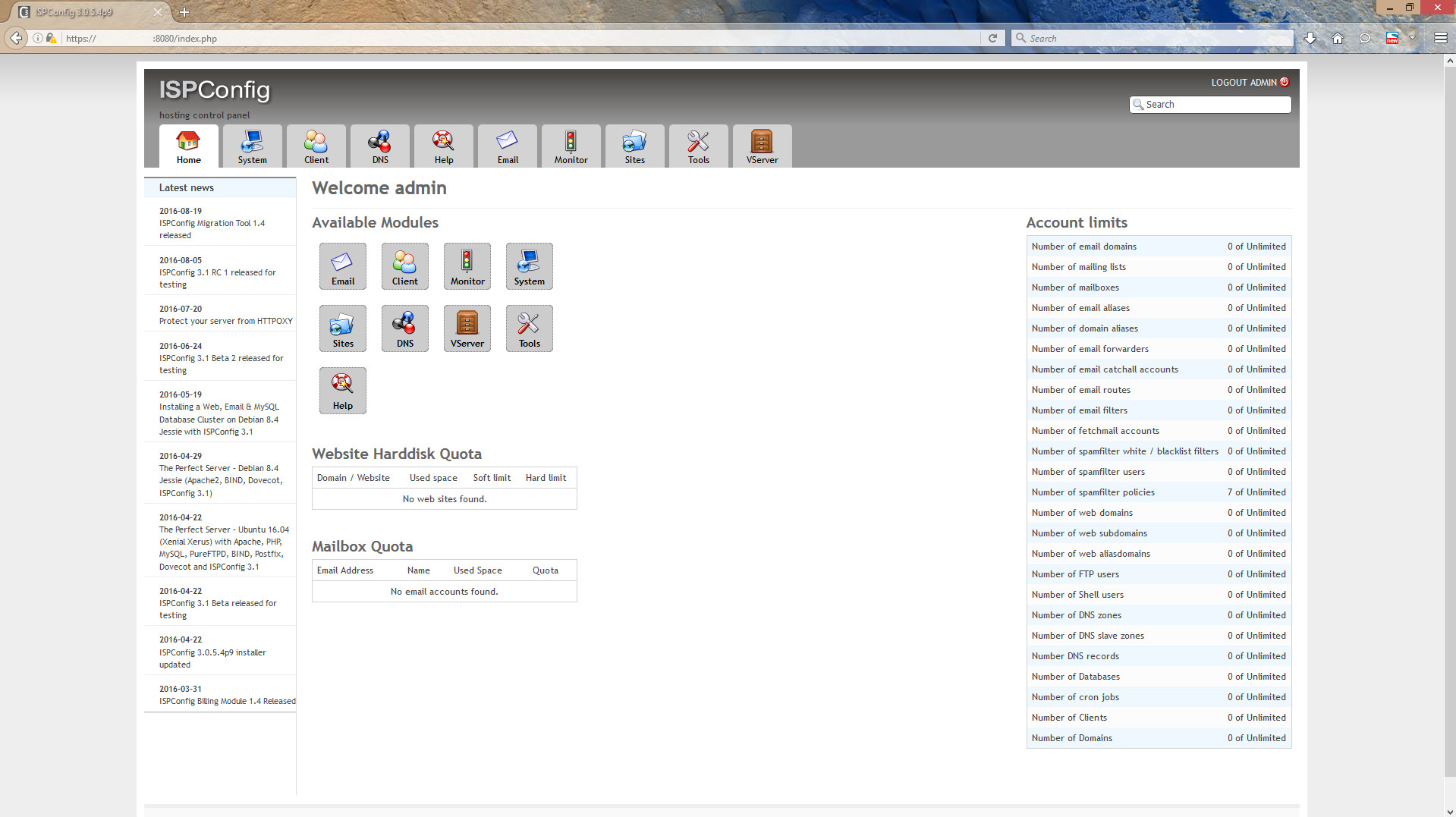Image resolution: width=1456 pixels, height=817 pixels.
Task: Switch to the DNS tab in top navigation
Action: pos(379,146)
